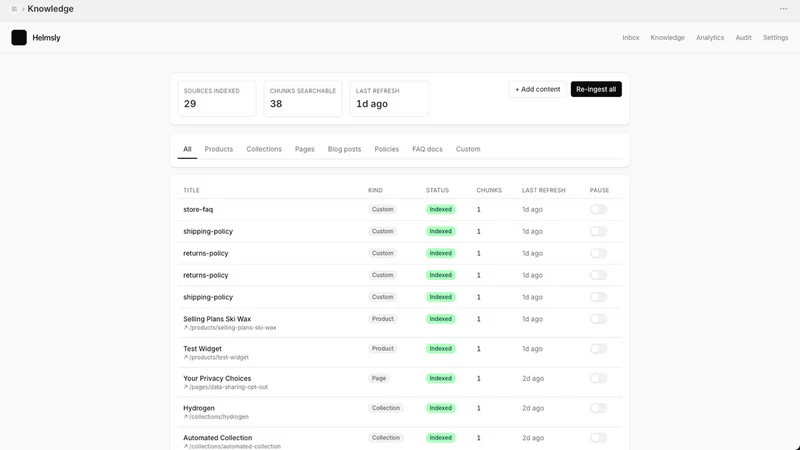This screenshot has width=800, height=450.
Task: Toggle pause for the Your Privacy Choices row
Action: 598,378
